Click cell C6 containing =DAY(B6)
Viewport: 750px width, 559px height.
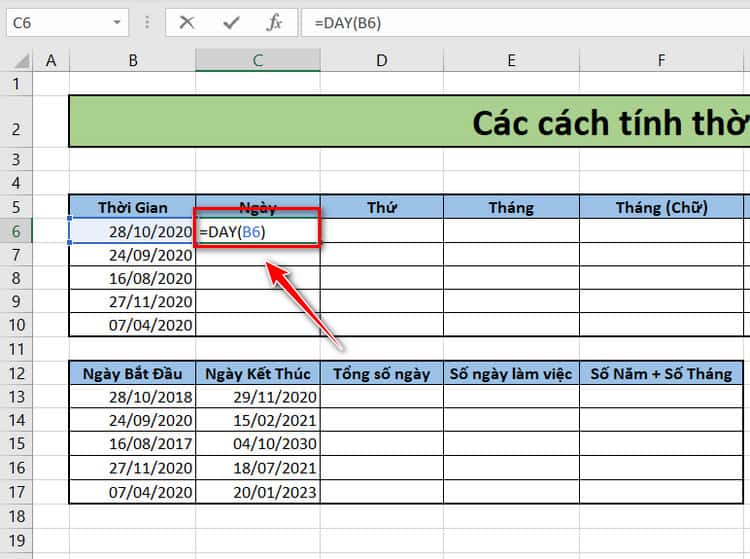(258, 232)
